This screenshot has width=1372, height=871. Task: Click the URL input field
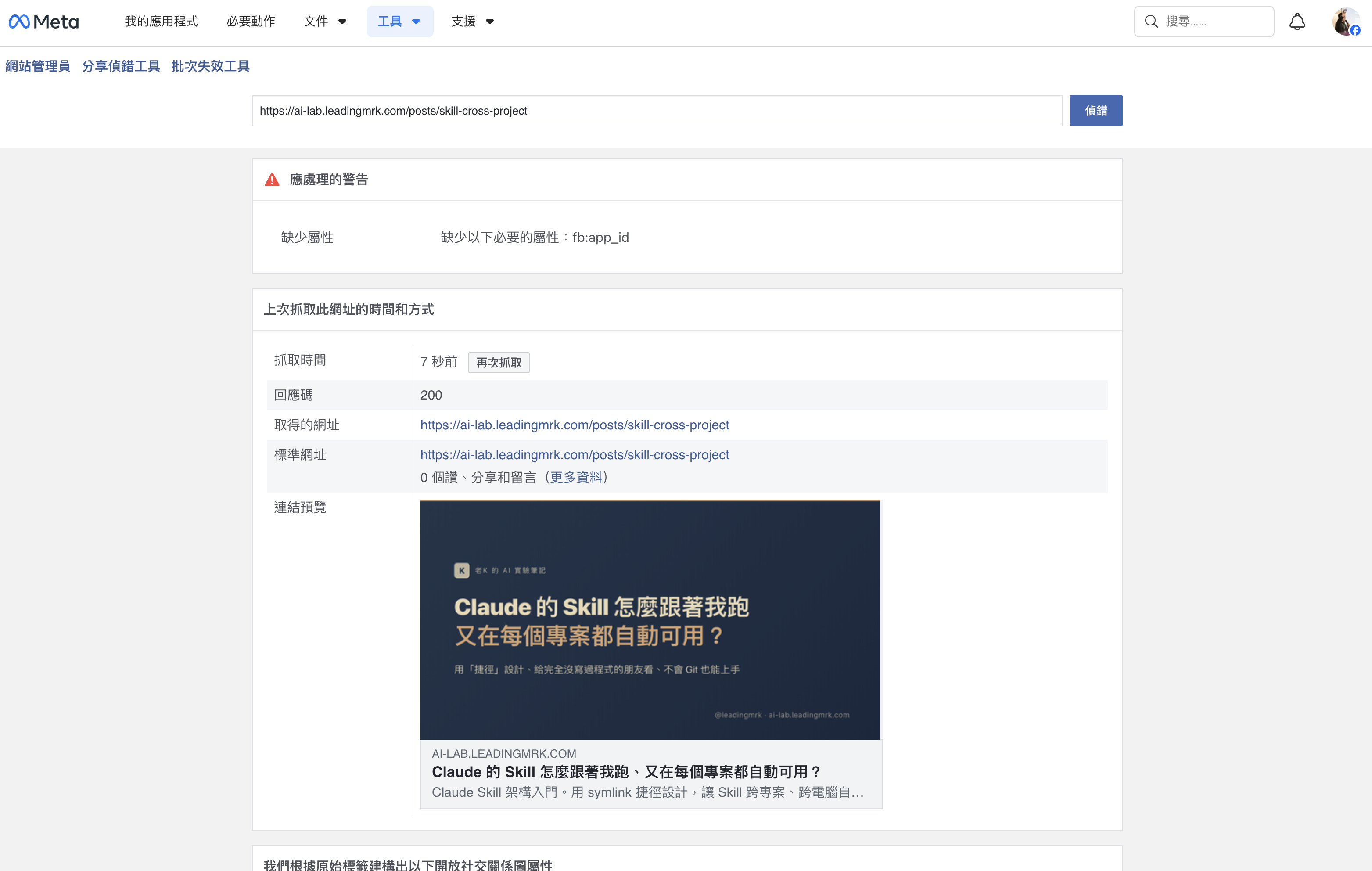point(657,111)
